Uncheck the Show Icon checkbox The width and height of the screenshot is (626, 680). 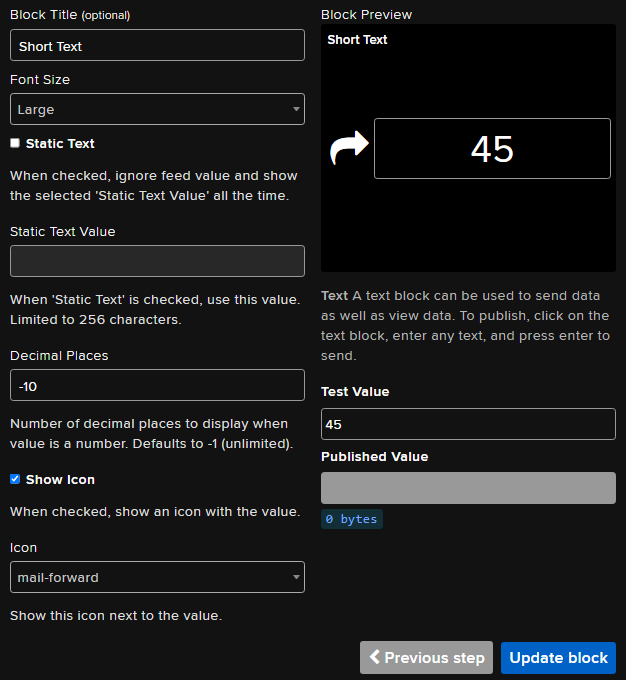coord(15,479)
